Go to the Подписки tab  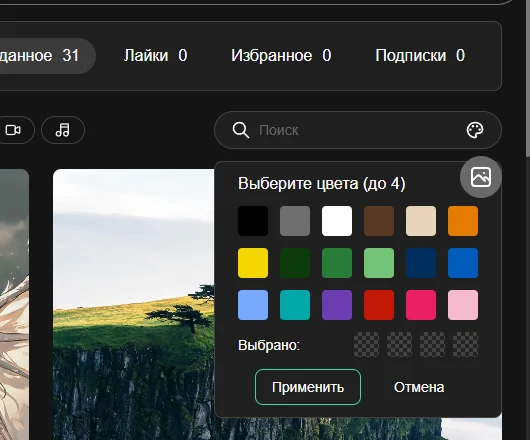click(x=420, y=56)
